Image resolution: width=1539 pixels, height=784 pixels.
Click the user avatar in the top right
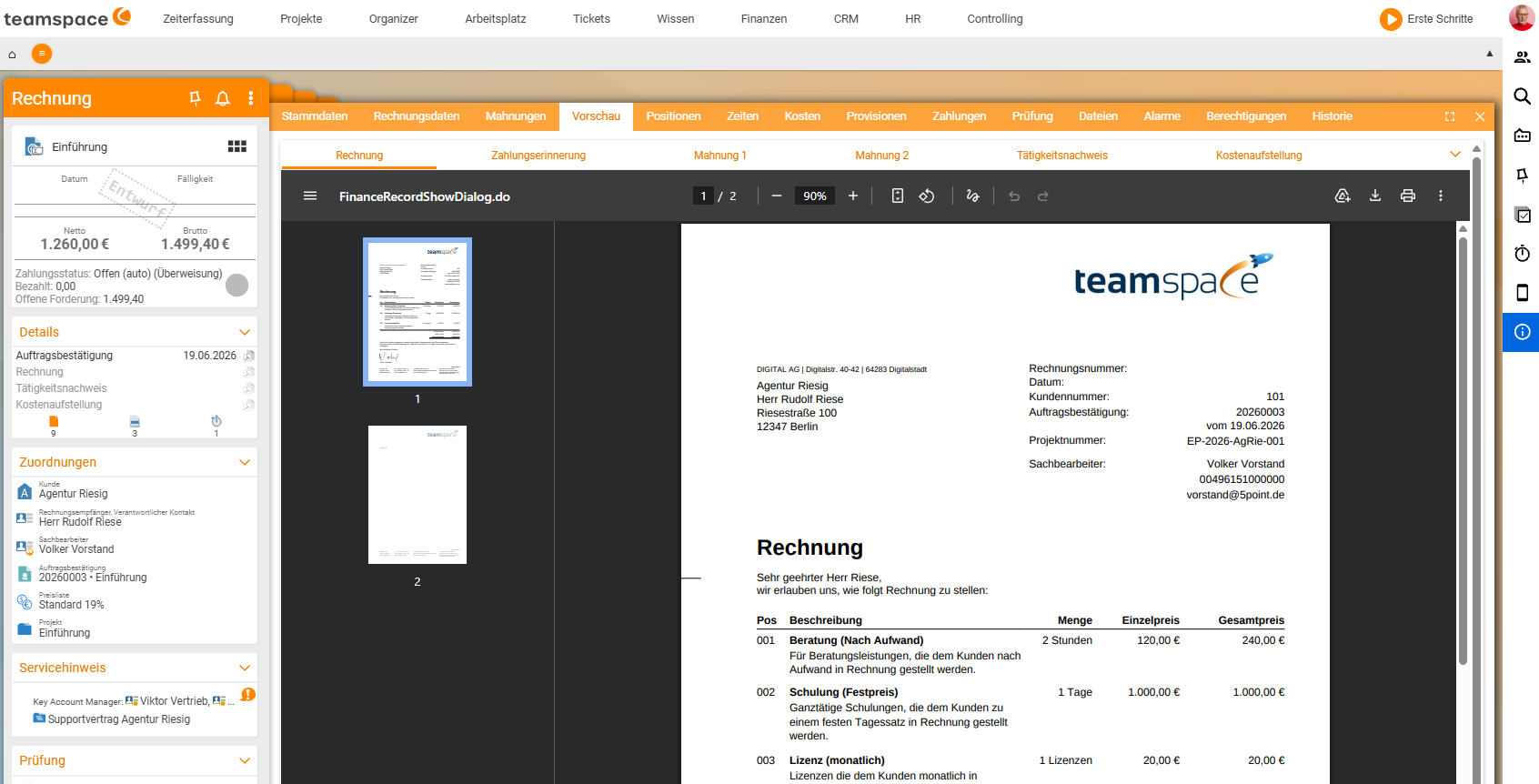click(x=1522, y=18)
